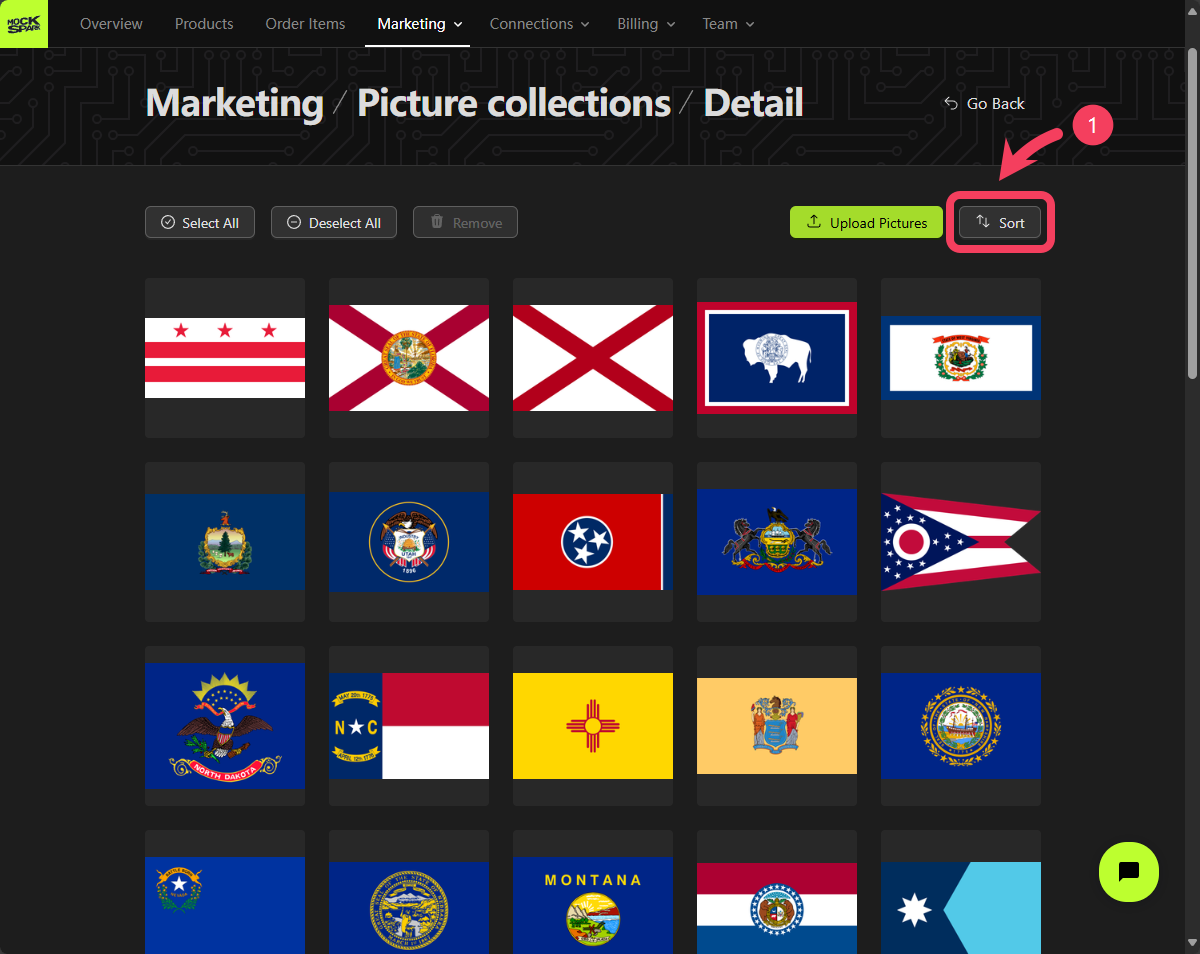Click the Remove button
Image resolution: width=1200 pixels, height=954 pixels.
coord(465,222)
